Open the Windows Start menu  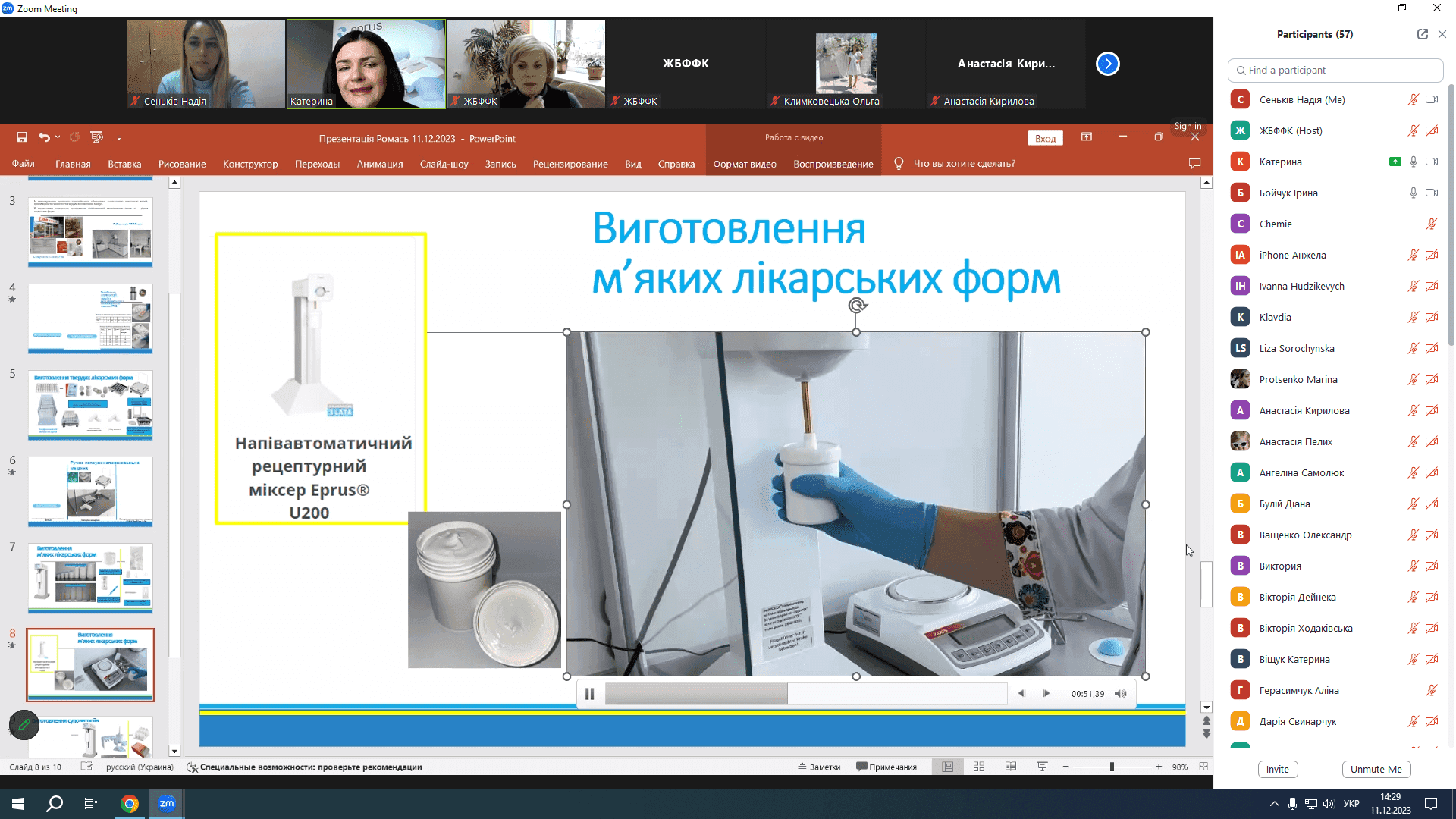coord(18,804)
